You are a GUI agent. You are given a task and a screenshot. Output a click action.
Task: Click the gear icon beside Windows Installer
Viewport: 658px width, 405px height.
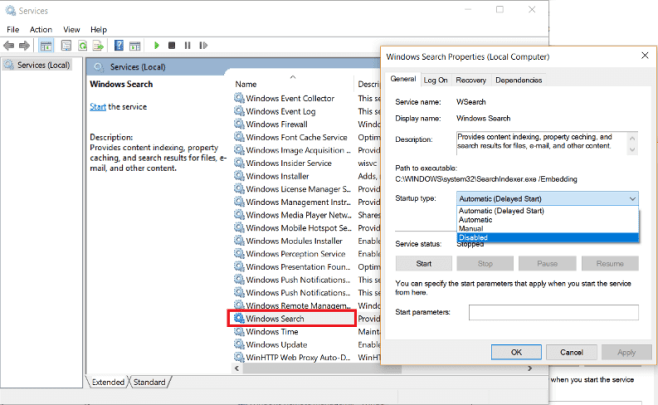239,176
